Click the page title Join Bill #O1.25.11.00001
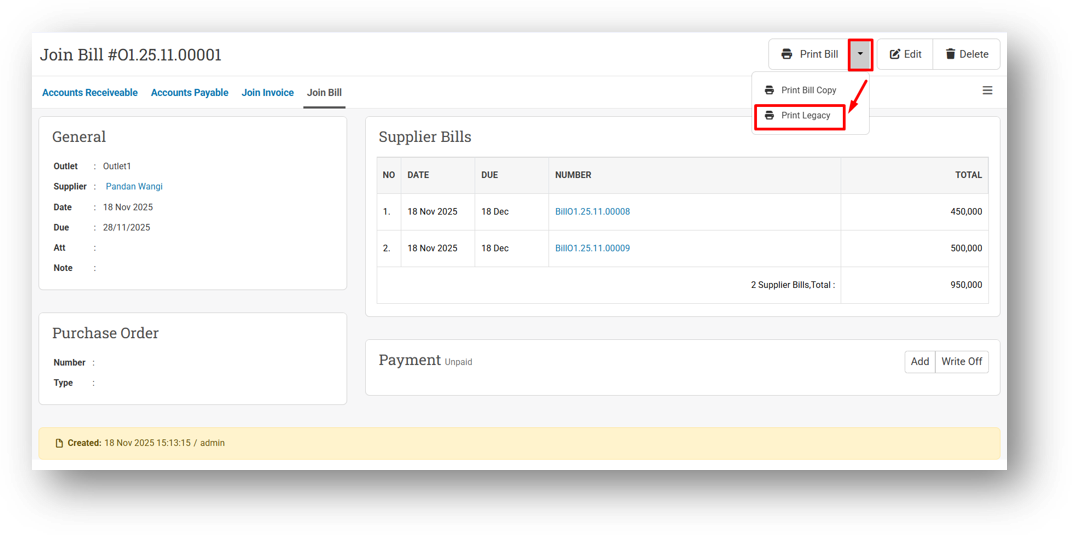The height and width of the screenshot is (535, 1072). coord(131,55)
